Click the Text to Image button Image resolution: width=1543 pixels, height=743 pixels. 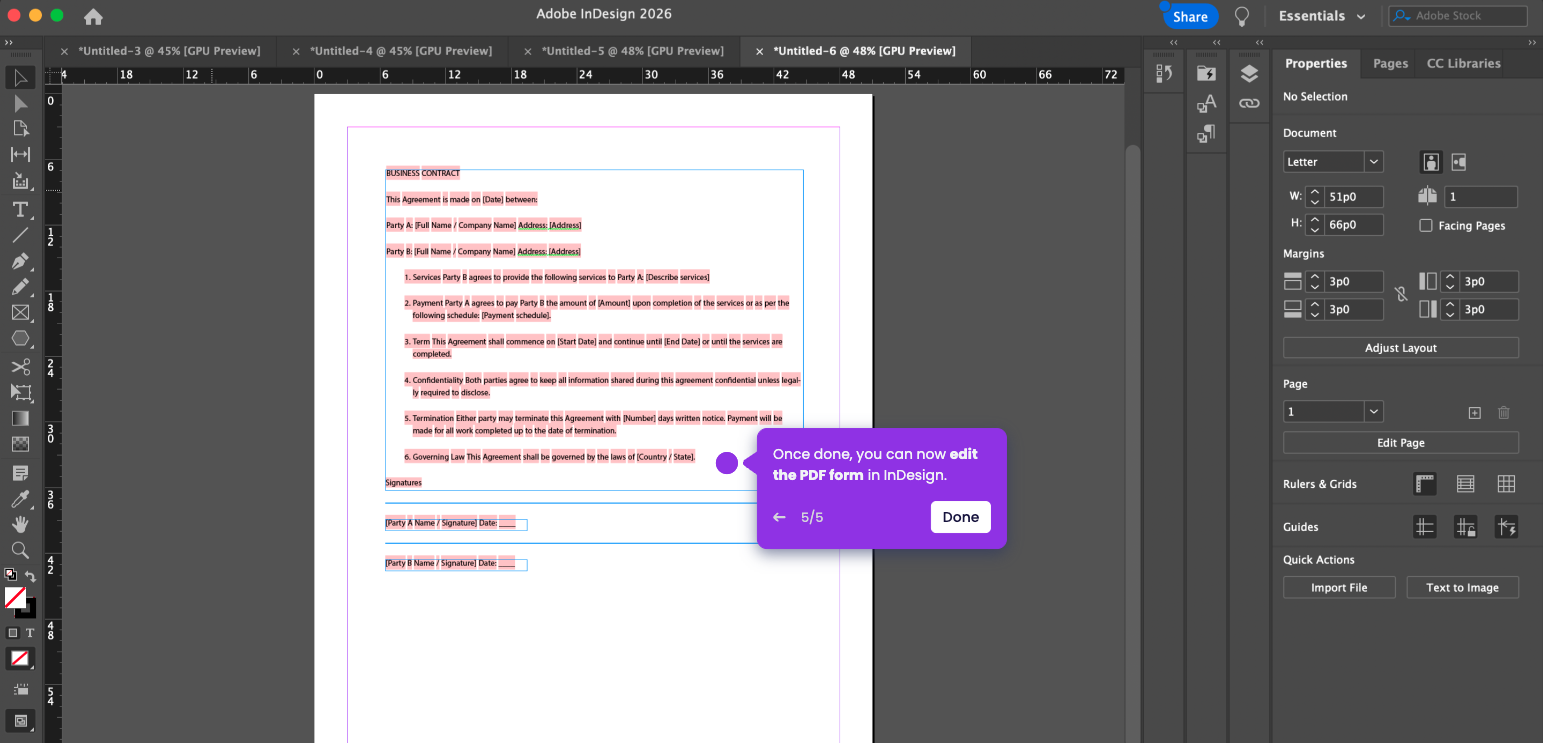[1462, 588]
